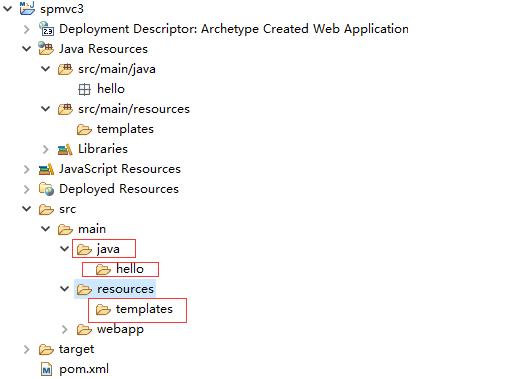Click the JavaScript Resources icon
525x379 pixels.
[x=46, y=169]
